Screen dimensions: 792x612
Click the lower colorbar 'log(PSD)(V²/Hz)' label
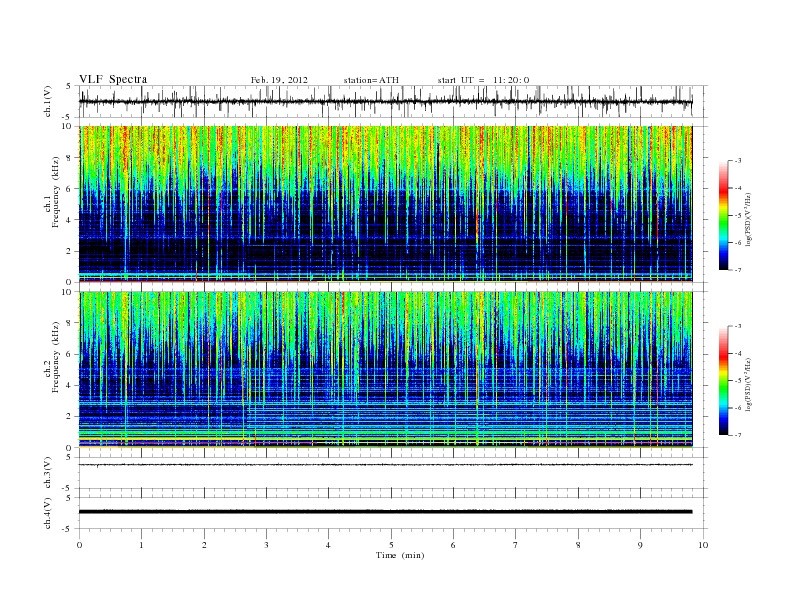(750, 383)
